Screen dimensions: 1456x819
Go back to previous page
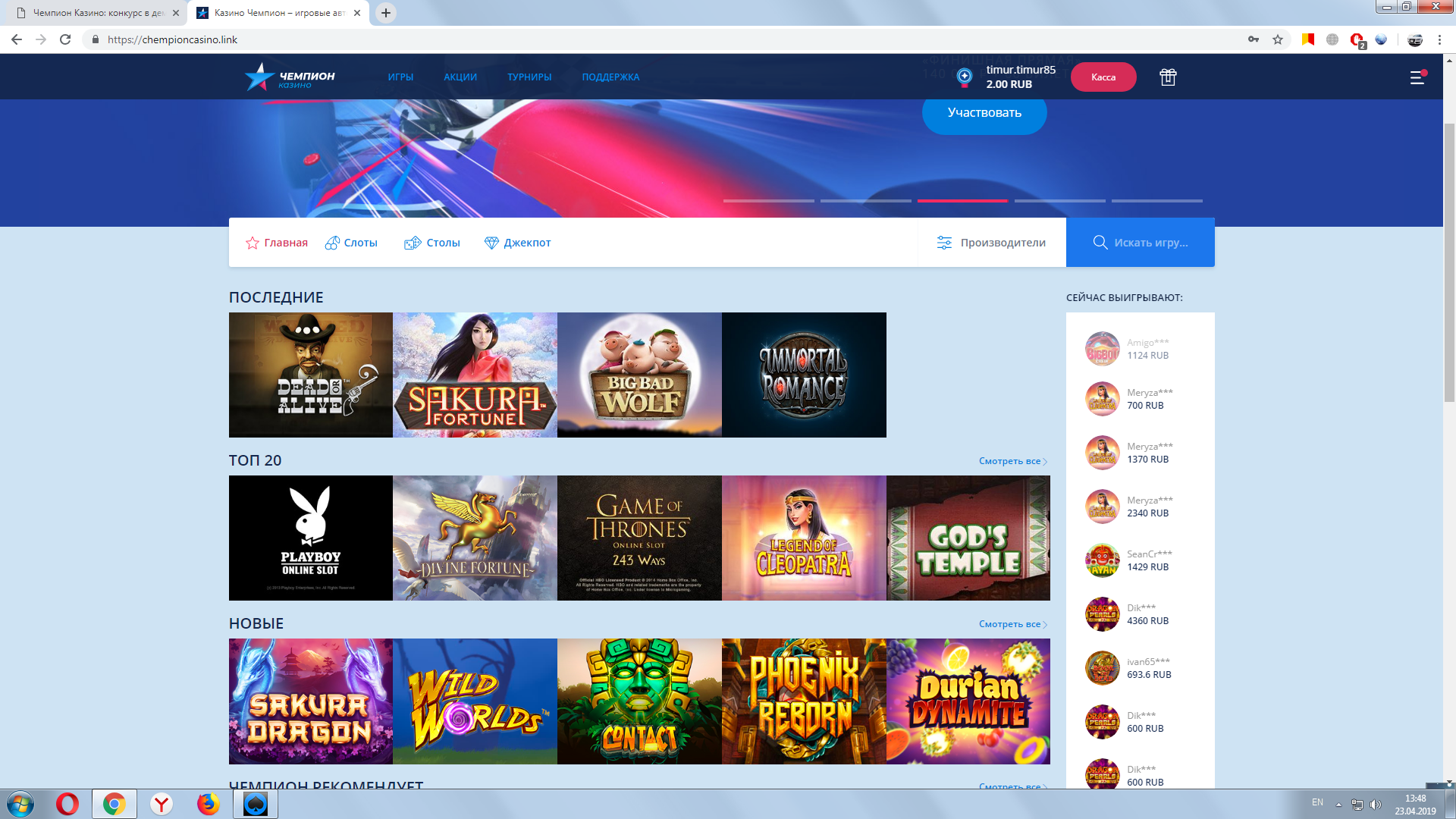17,39
